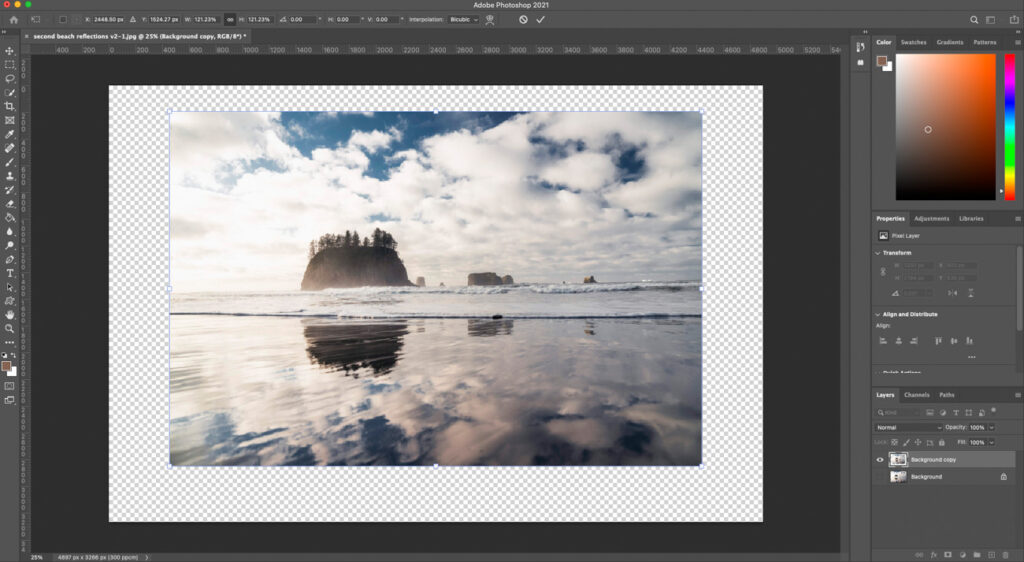Add a layer mask
1024x562 pixels.
point(948,555)
